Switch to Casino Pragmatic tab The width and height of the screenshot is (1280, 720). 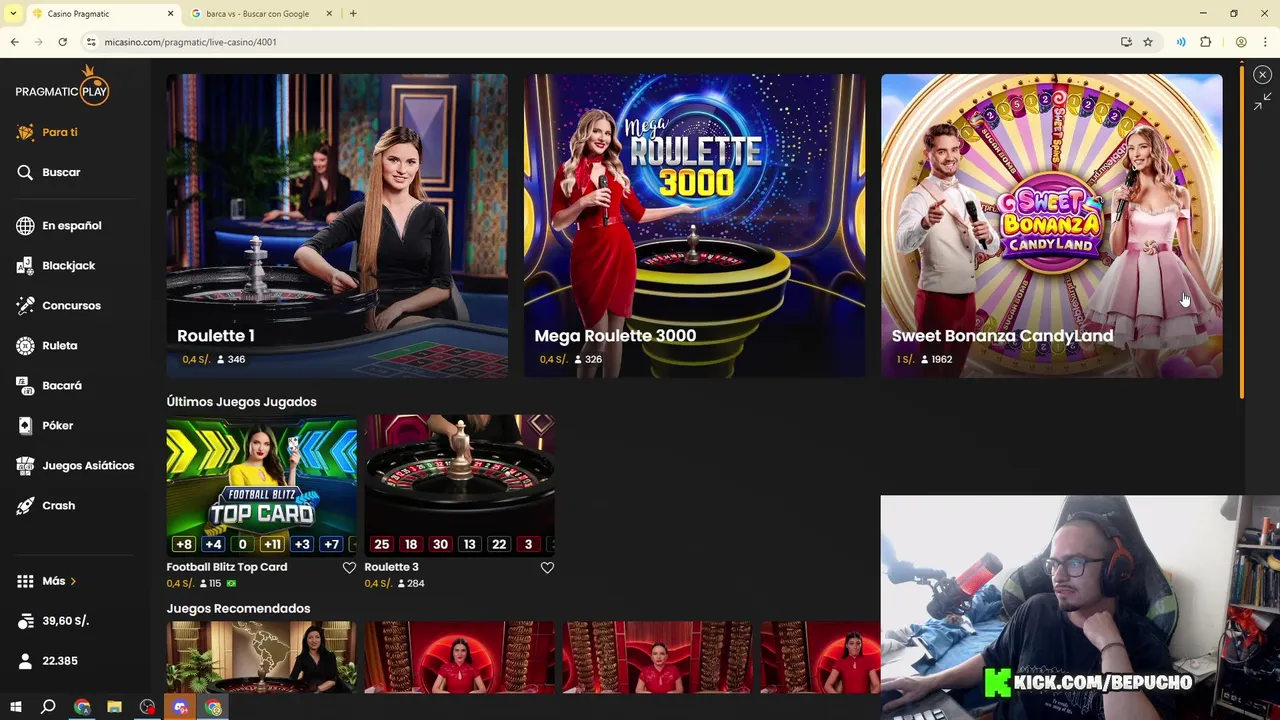98,14
